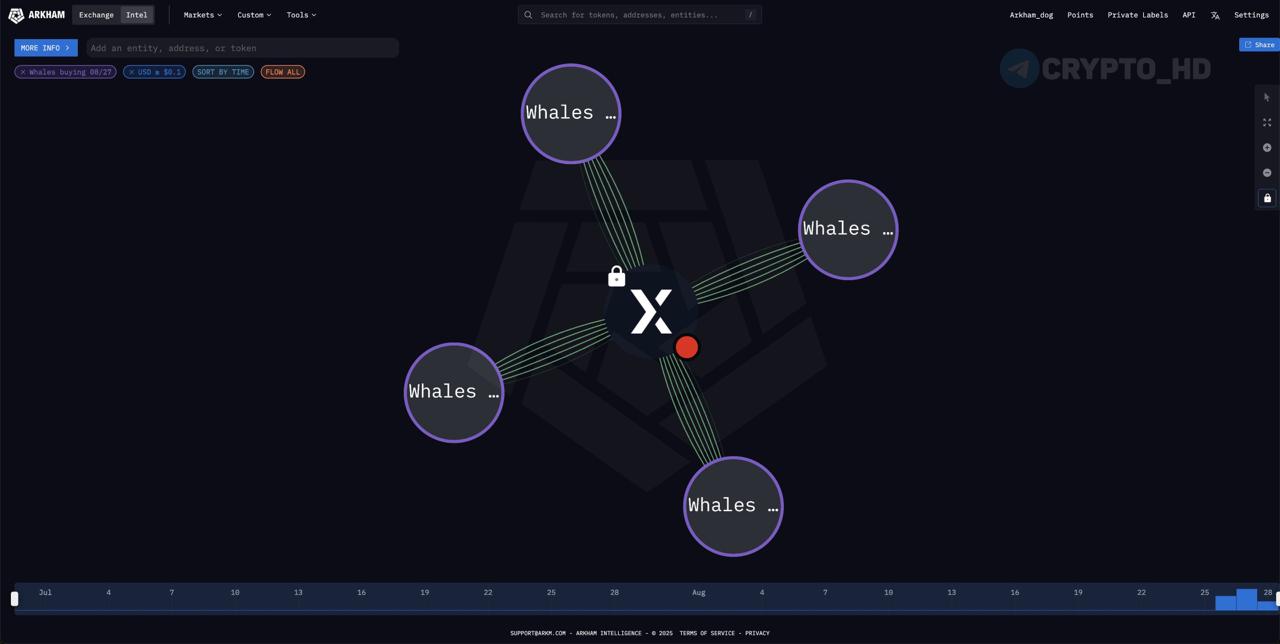This screenshot has width=1280, height=644.
Task: Open the Privacy link in the footer
Action: (x=757, y=633)
